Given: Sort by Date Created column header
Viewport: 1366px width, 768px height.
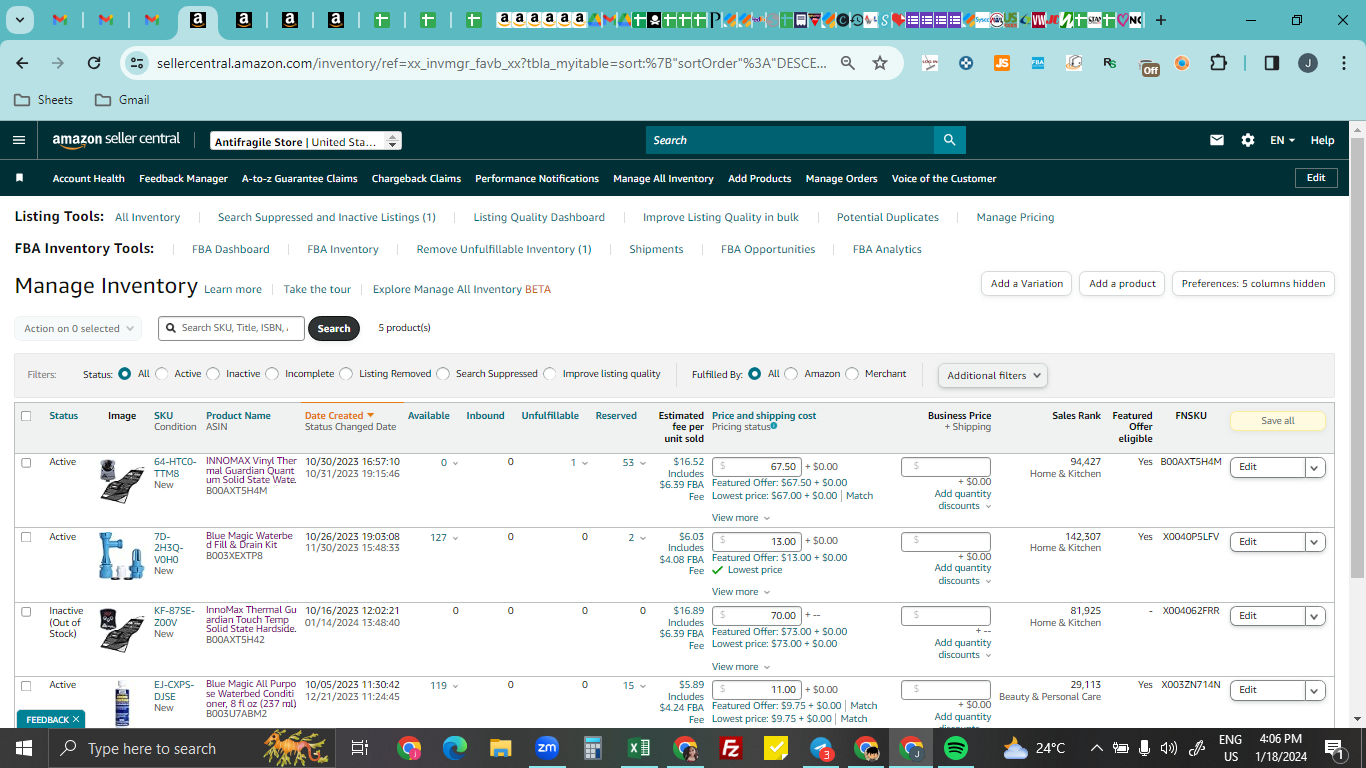Looking at the screenshot, I should click(x=339, y=416).
